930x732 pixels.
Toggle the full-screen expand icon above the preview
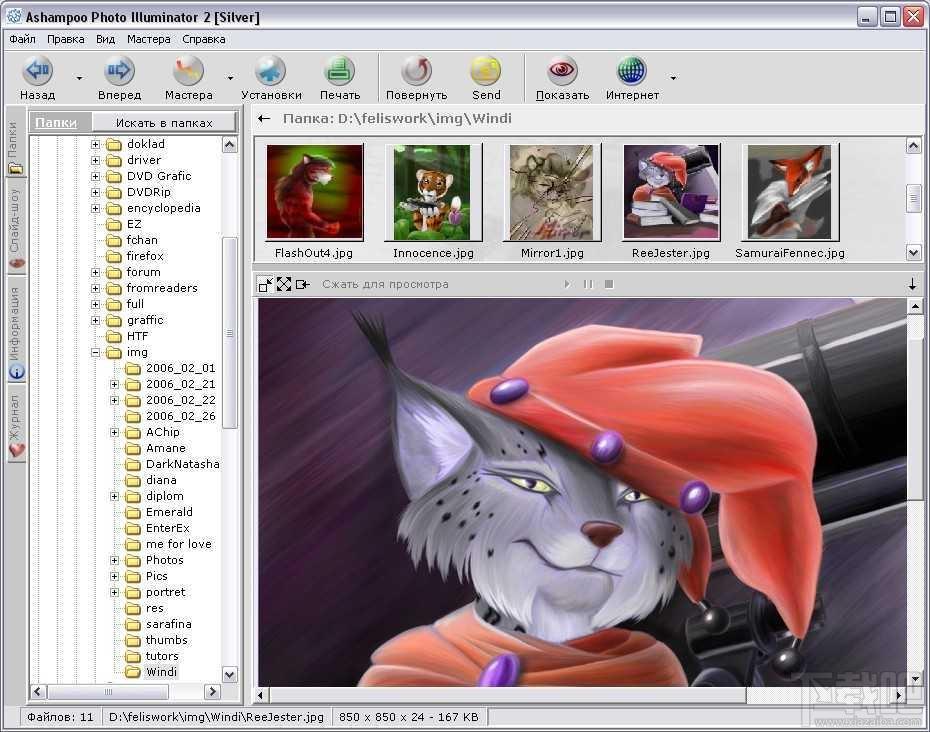coord(284,284)
